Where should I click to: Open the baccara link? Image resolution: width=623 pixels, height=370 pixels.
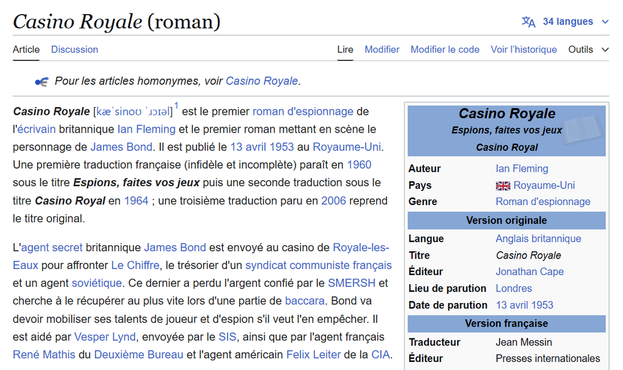tap(305, 301)
